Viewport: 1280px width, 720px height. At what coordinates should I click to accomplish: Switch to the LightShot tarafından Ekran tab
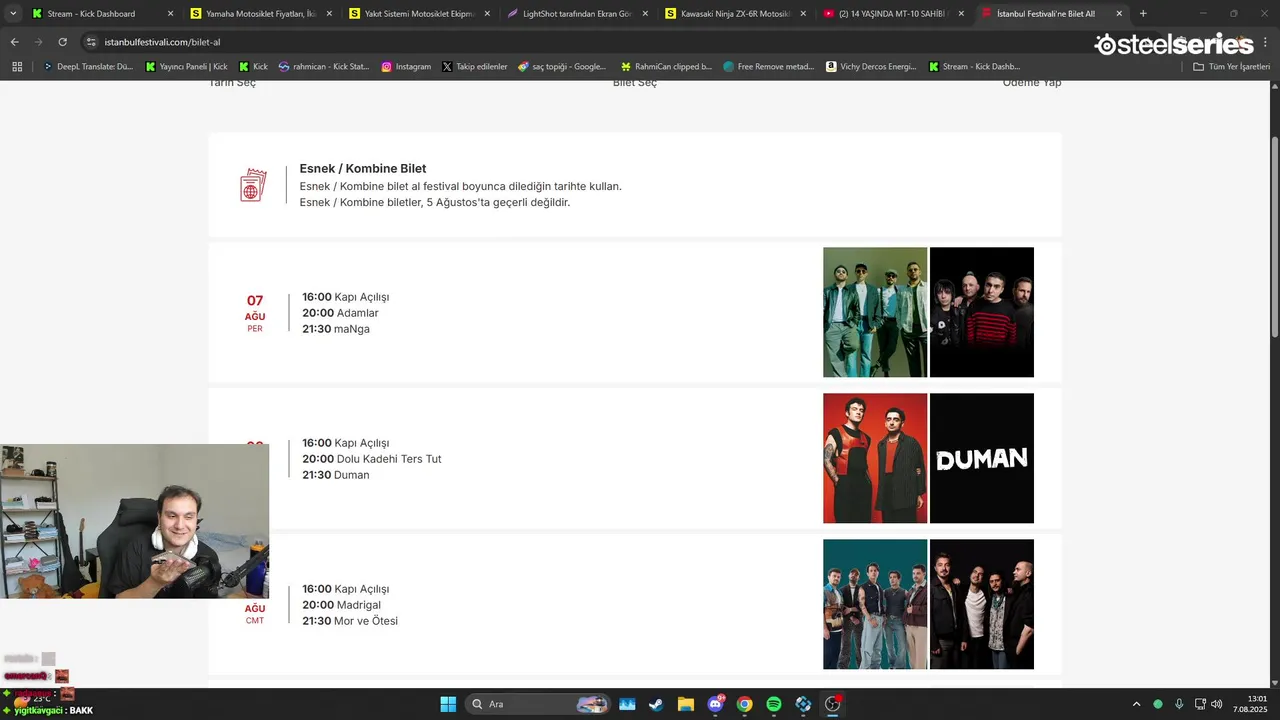tap(579, 14)
